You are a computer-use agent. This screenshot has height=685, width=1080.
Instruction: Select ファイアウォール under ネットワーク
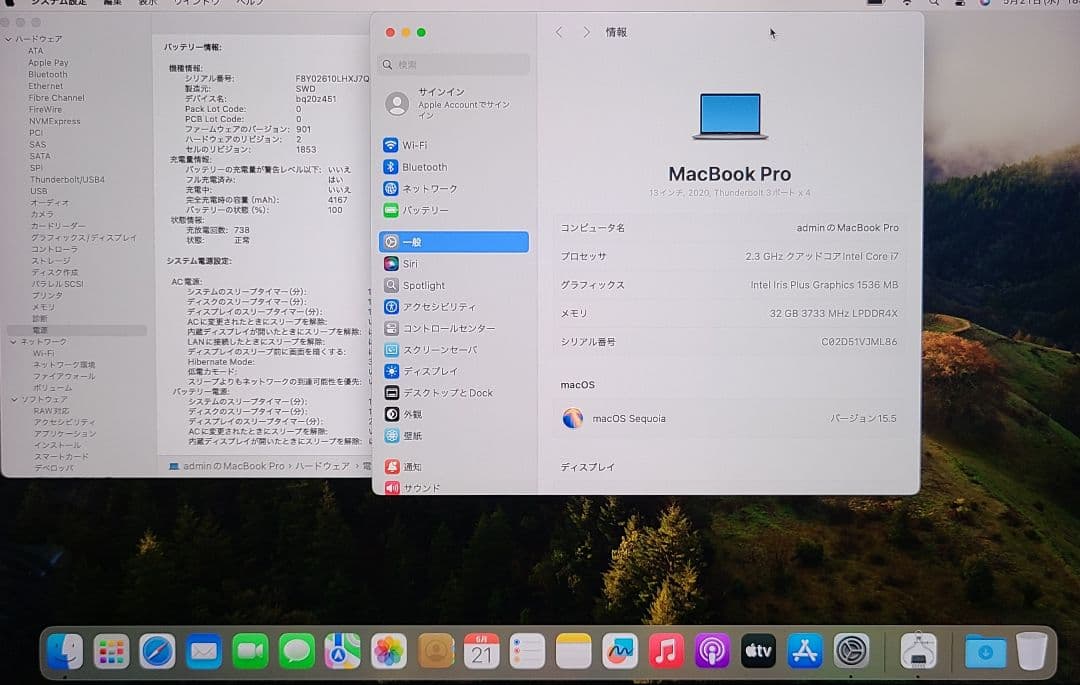click(x=64, y=377)
